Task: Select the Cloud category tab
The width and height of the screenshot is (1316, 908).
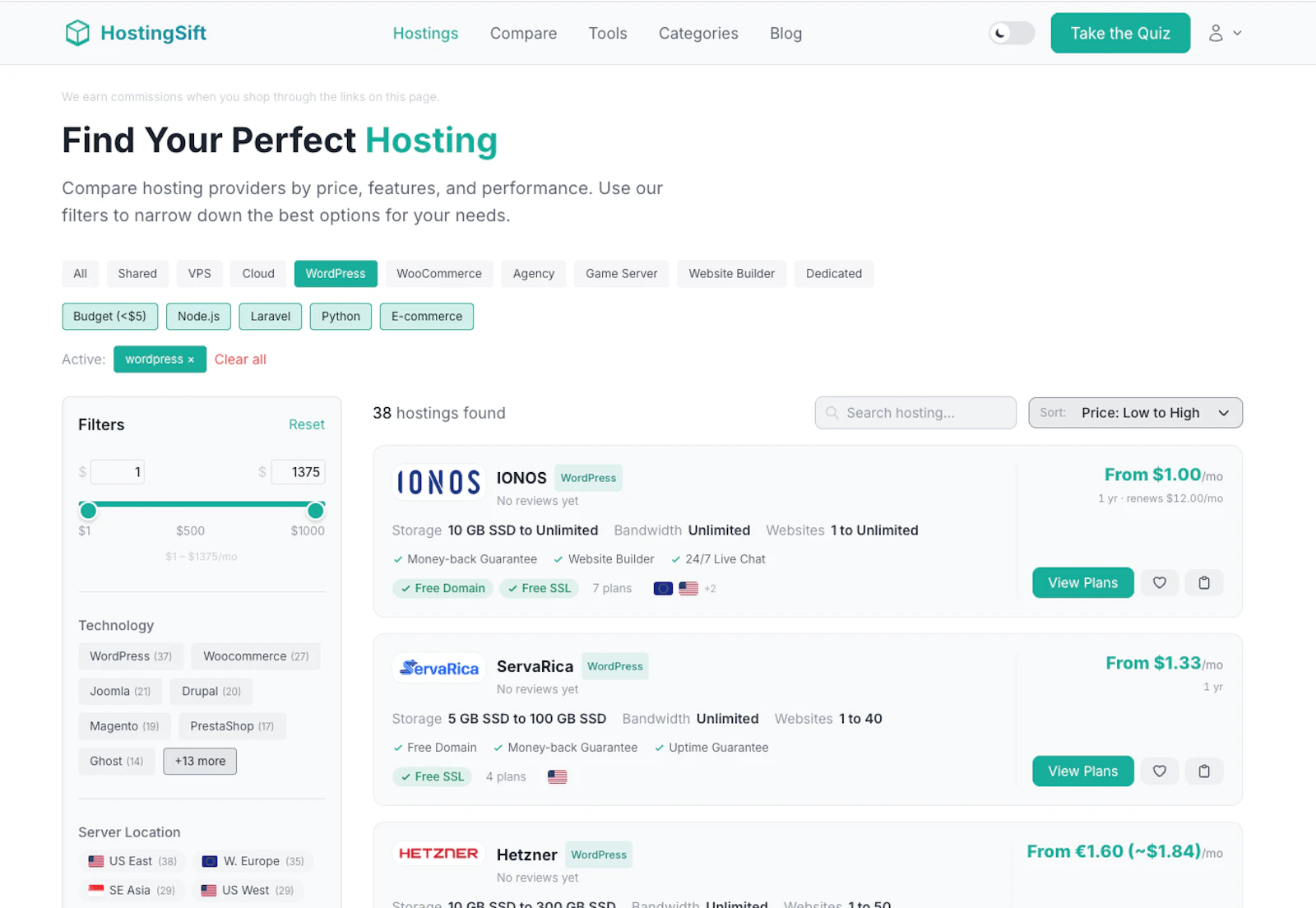Action: [258, 274]
